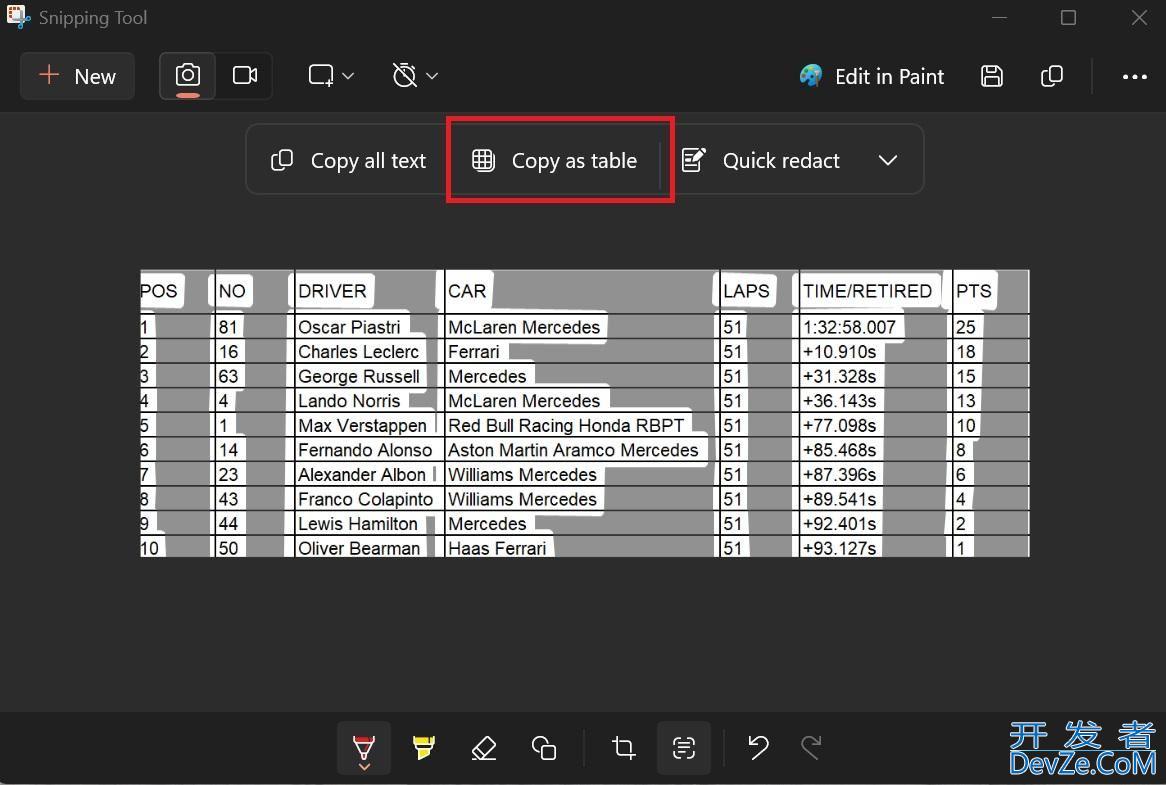The height and width of the screenshot is (785, 1166).
Task: Select the 'Alexander Albon' text
Action: click(x=361, y=474)
